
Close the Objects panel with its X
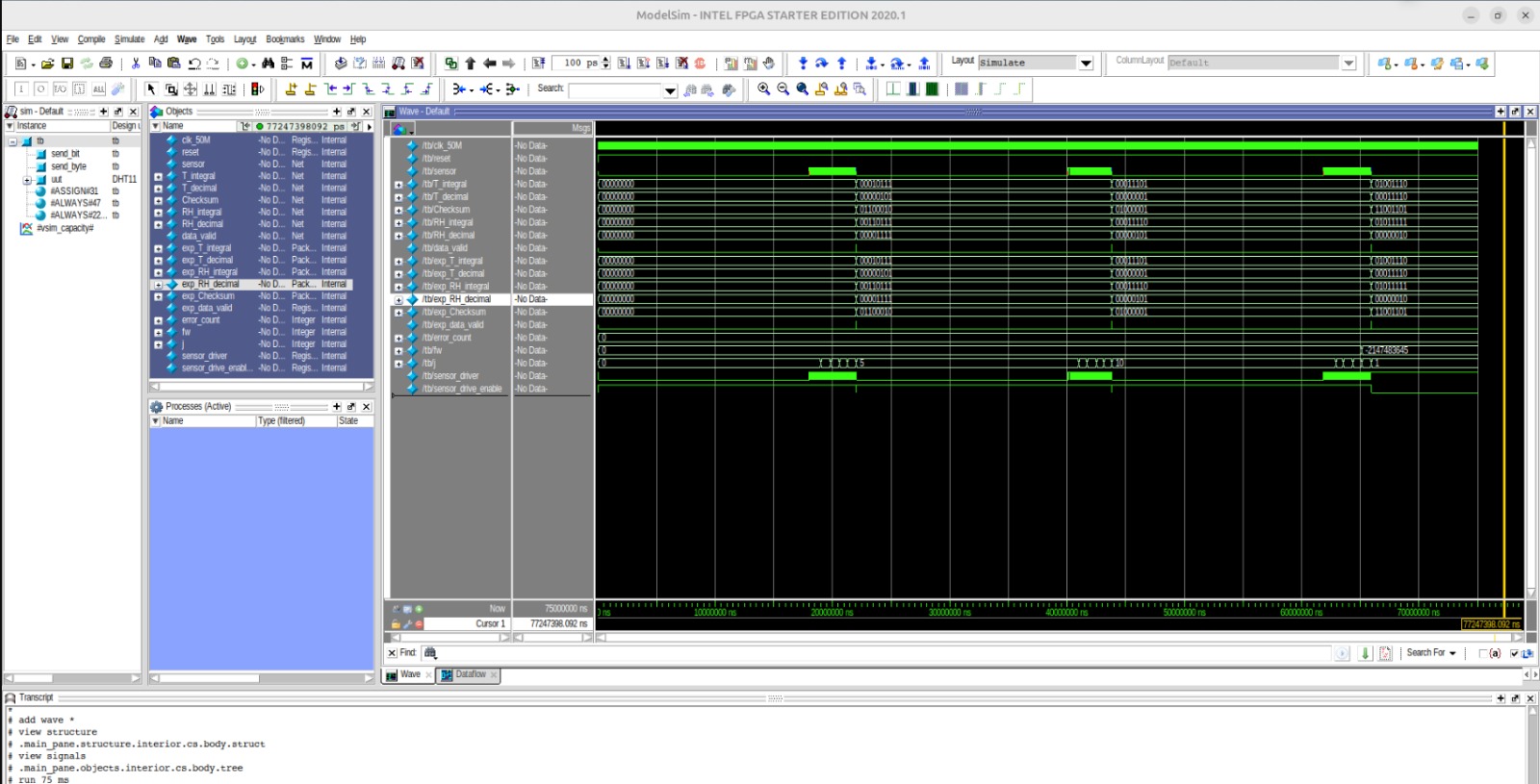[x=366, y=112]
